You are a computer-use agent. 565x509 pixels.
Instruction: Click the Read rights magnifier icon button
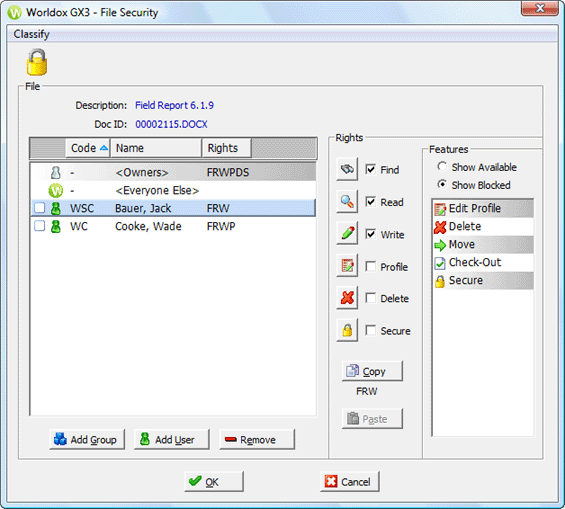(x=347, y=201)
